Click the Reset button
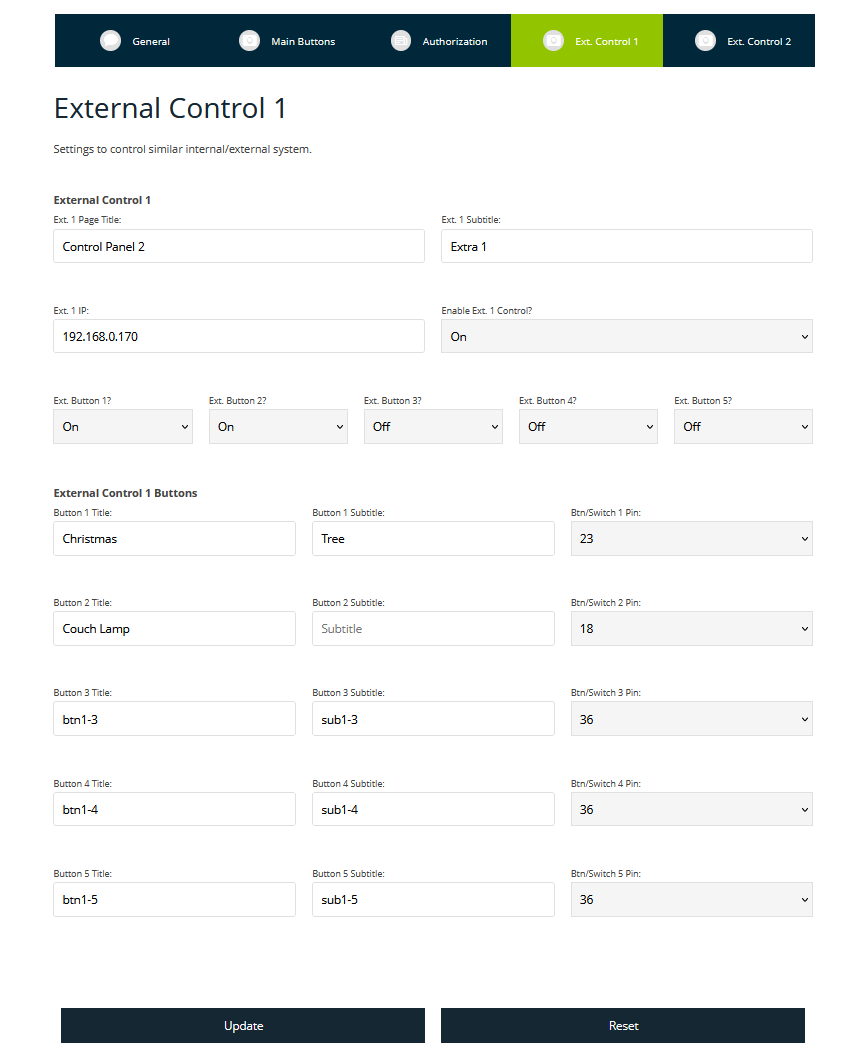This screenshot has height=1063, width=856. point(622,1025)
